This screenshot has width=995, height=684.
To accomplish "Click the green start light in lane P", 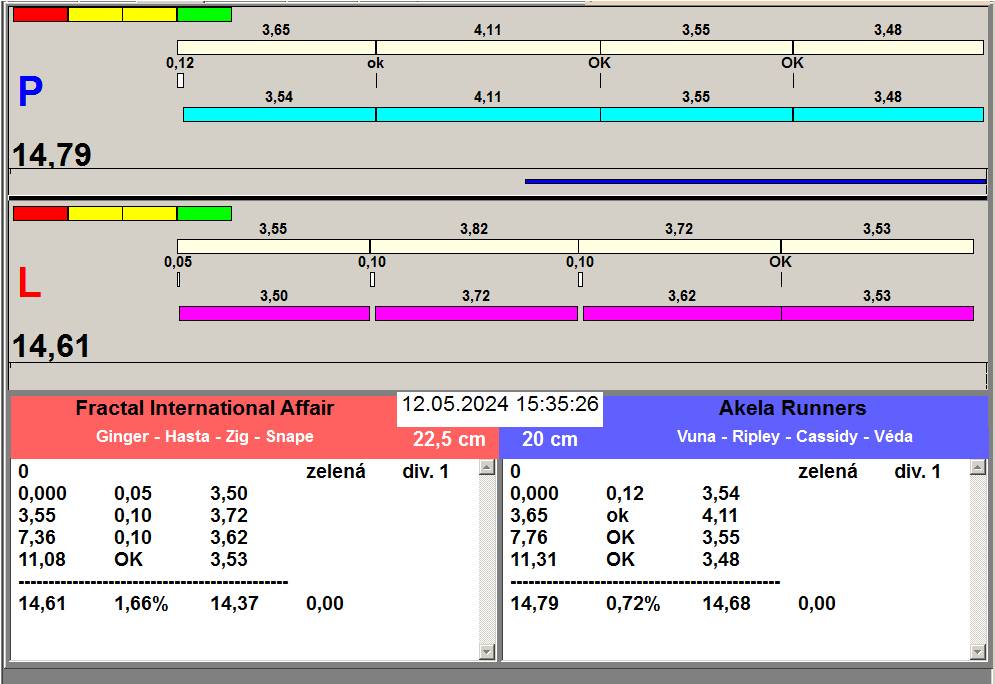I will click(204, 15).
